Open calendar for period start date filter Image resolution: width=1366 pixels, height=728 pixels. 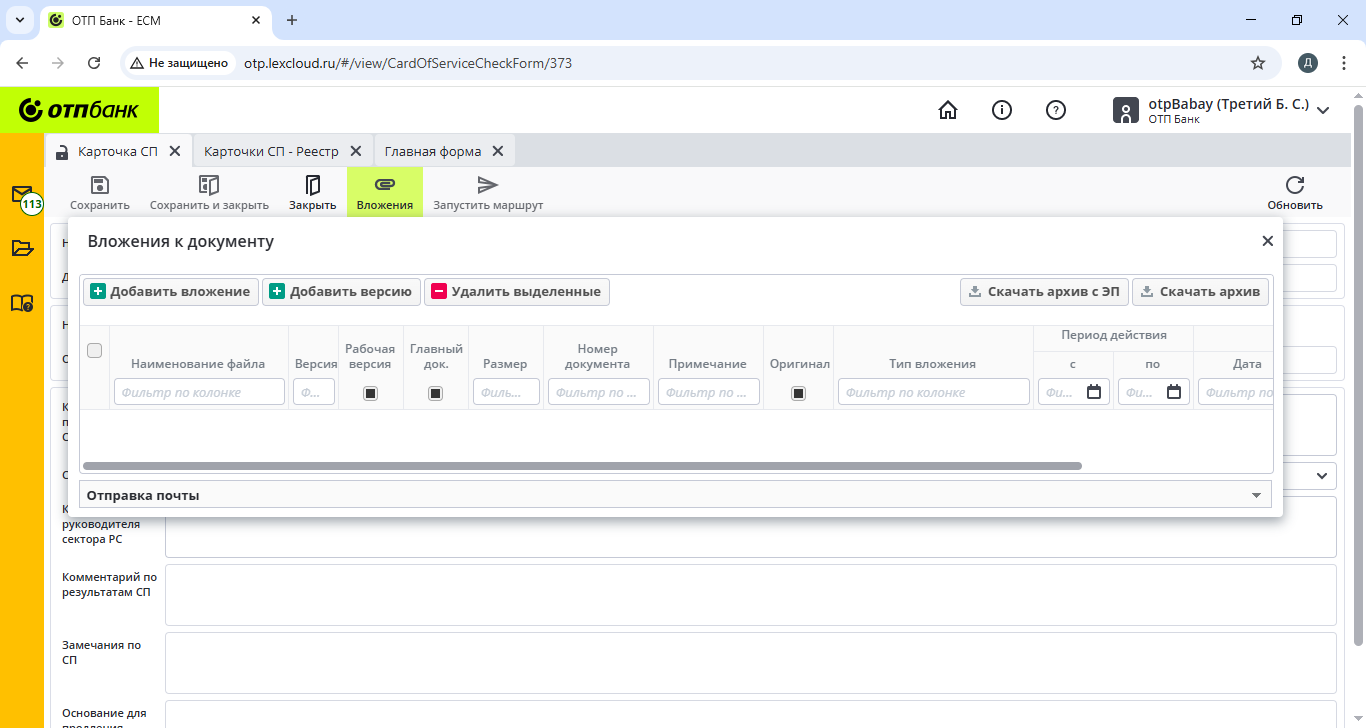point(1094,392)
